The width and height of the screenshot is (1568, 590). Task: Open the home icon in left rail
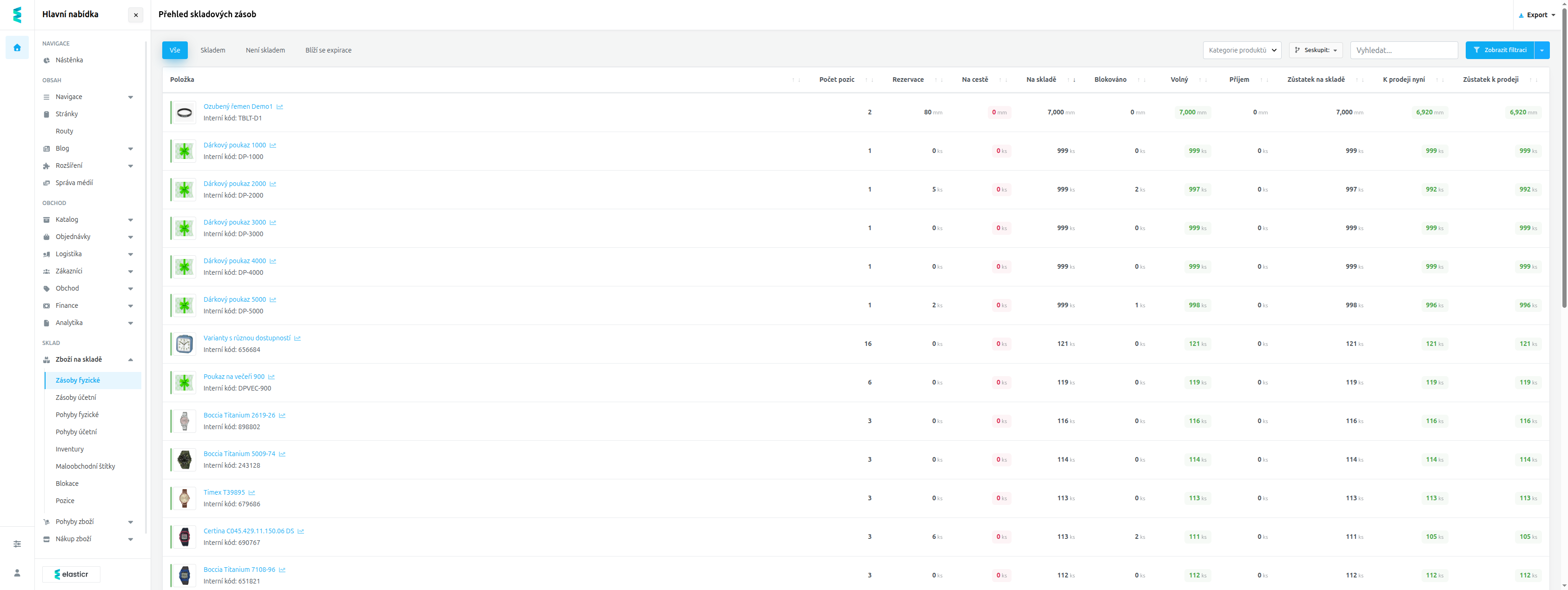17,47
